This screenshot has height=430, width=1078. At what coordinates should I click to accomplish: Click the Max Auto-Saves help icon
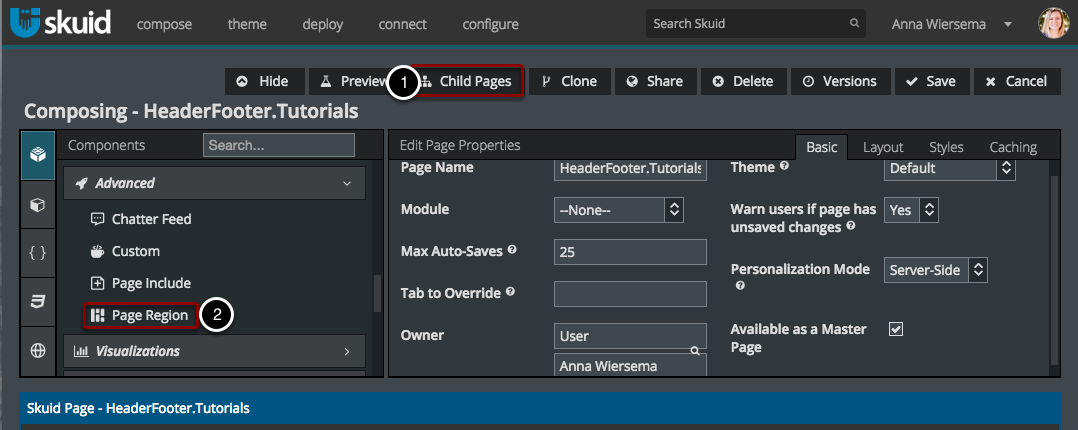pos(512,250)
